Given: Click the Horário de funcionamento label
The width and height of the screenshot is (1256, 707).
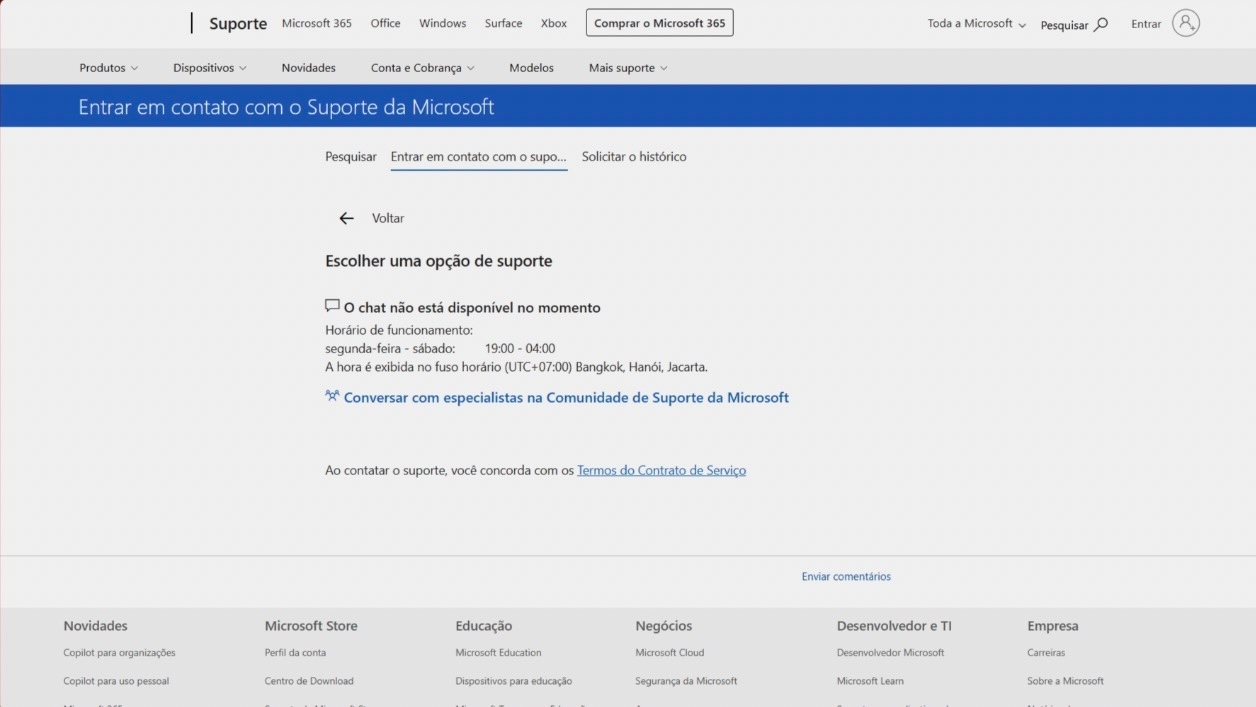Looking at the screenshot, I should pos(399,330).
